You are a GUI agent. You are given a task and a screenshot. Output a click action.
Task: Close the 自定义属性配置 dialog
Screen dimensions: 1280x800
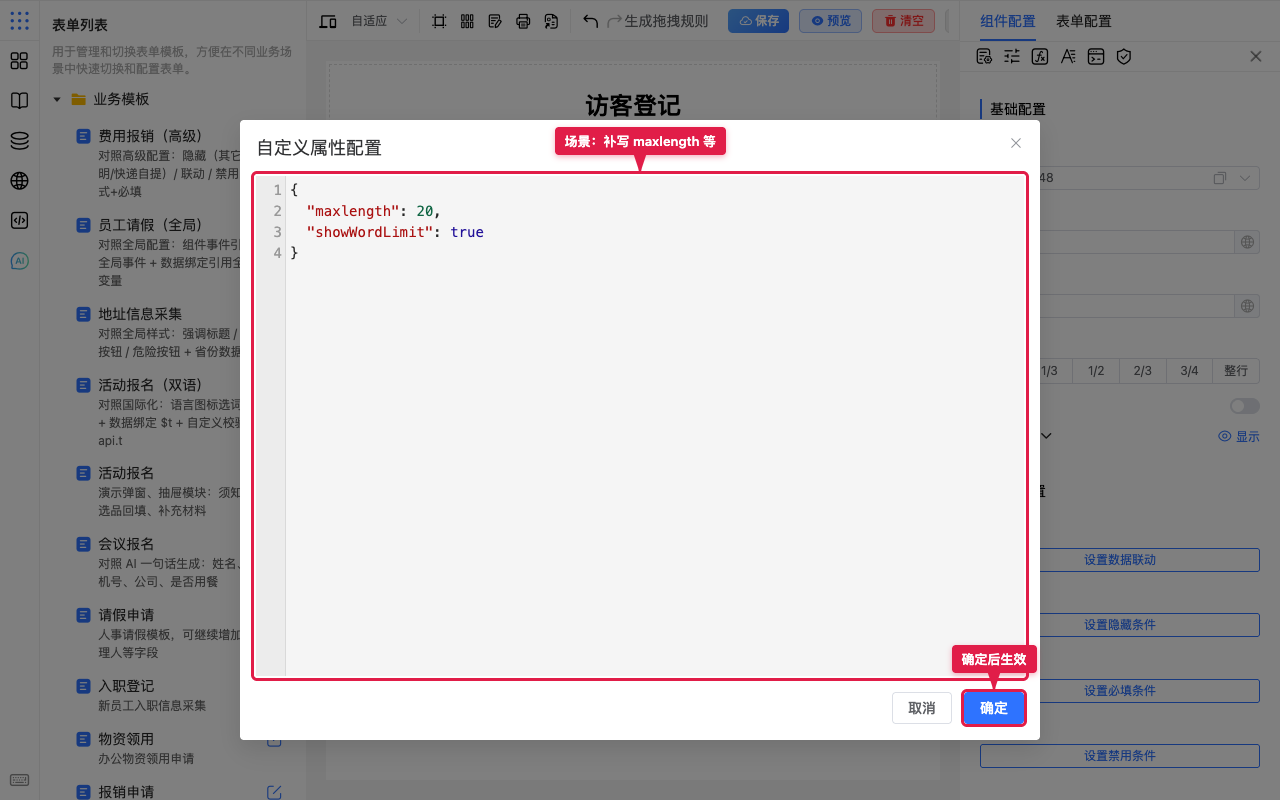click(x=1016, y=143)
